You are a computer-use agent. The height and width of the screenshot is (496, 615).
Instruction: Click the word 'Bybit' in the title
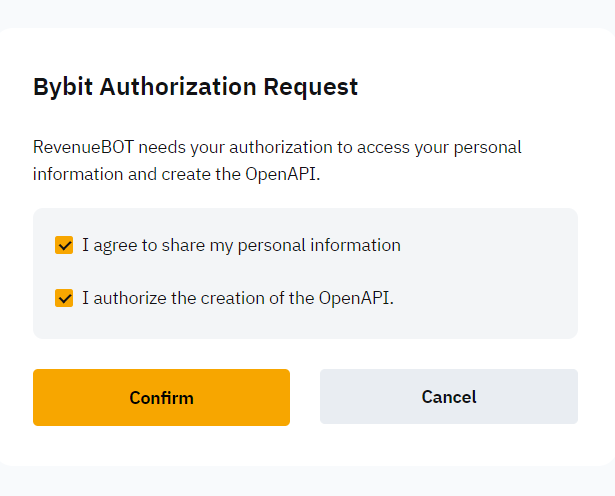63,87
